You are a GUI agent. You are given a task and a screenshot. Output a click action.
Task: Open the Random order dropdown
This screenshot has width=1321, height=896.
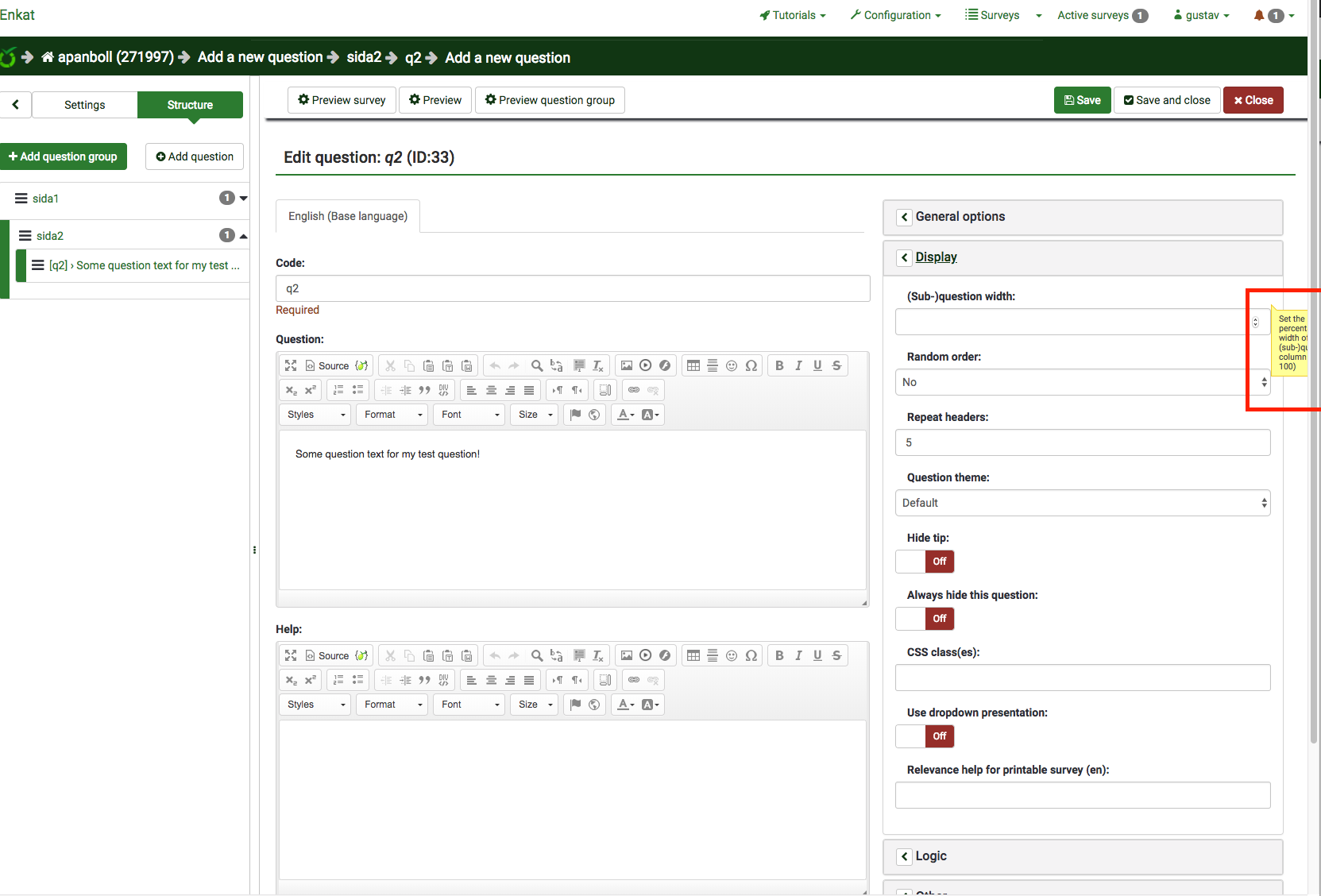pyautogui.click(x=1082, y=382)
